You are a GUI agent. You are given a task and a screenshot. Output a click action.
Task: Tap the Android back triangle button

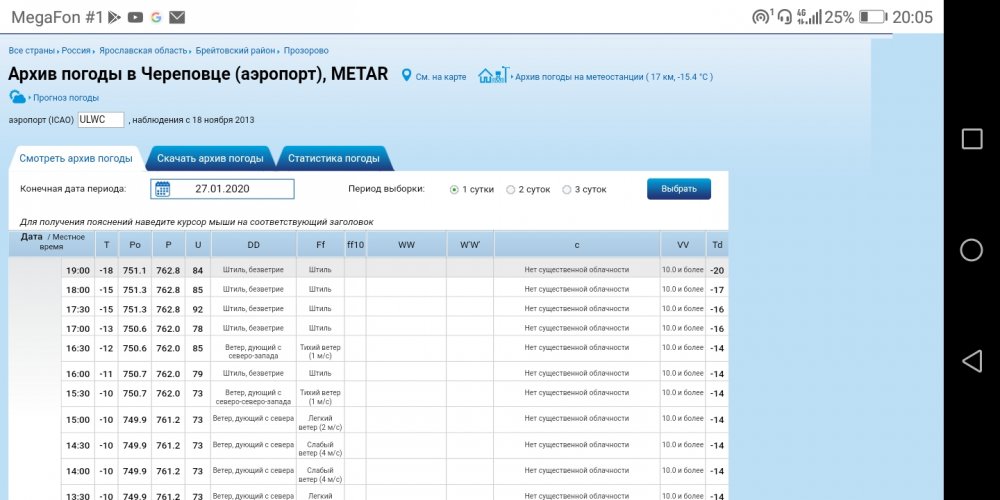971,361
